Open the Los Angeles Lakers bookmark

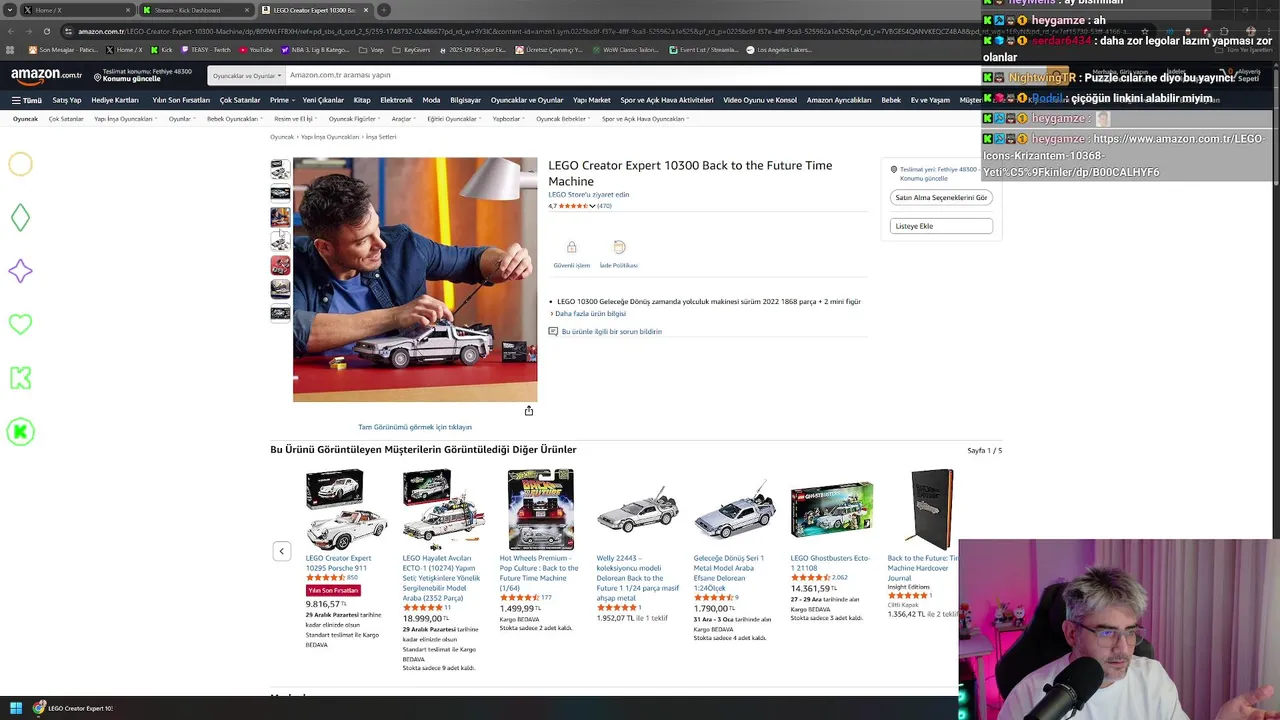780,49
